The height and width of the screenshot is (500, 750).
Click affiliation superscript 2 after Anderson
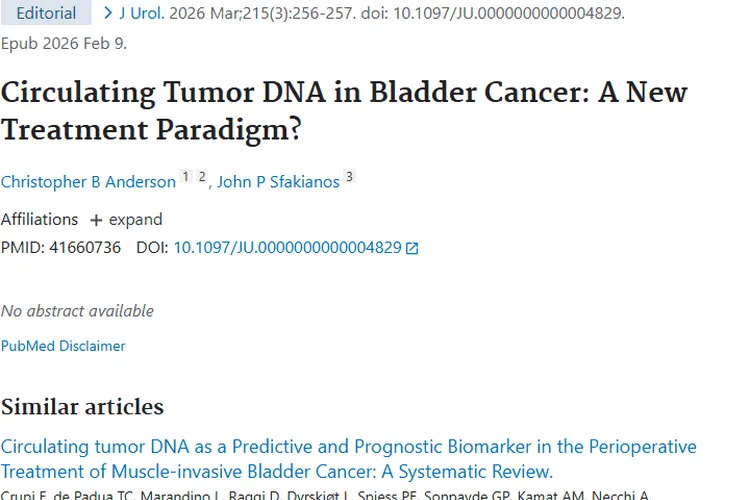(x=201, y=178)
